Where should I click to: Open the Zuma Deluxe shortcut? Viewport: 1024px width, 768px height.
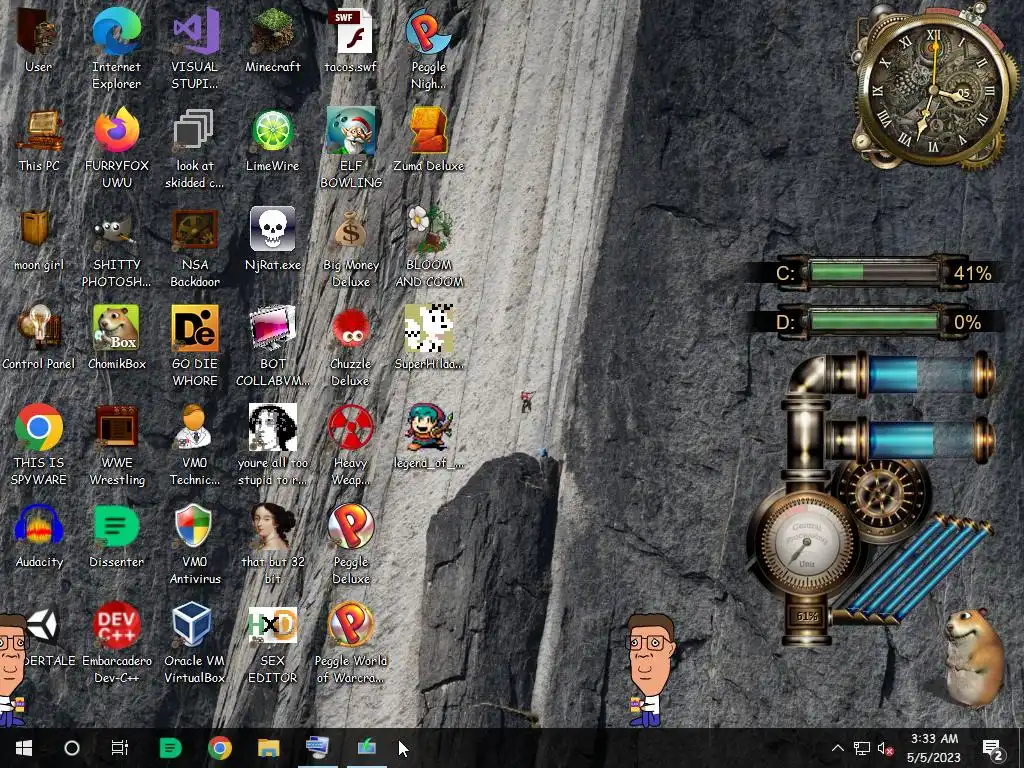[428, 140]
